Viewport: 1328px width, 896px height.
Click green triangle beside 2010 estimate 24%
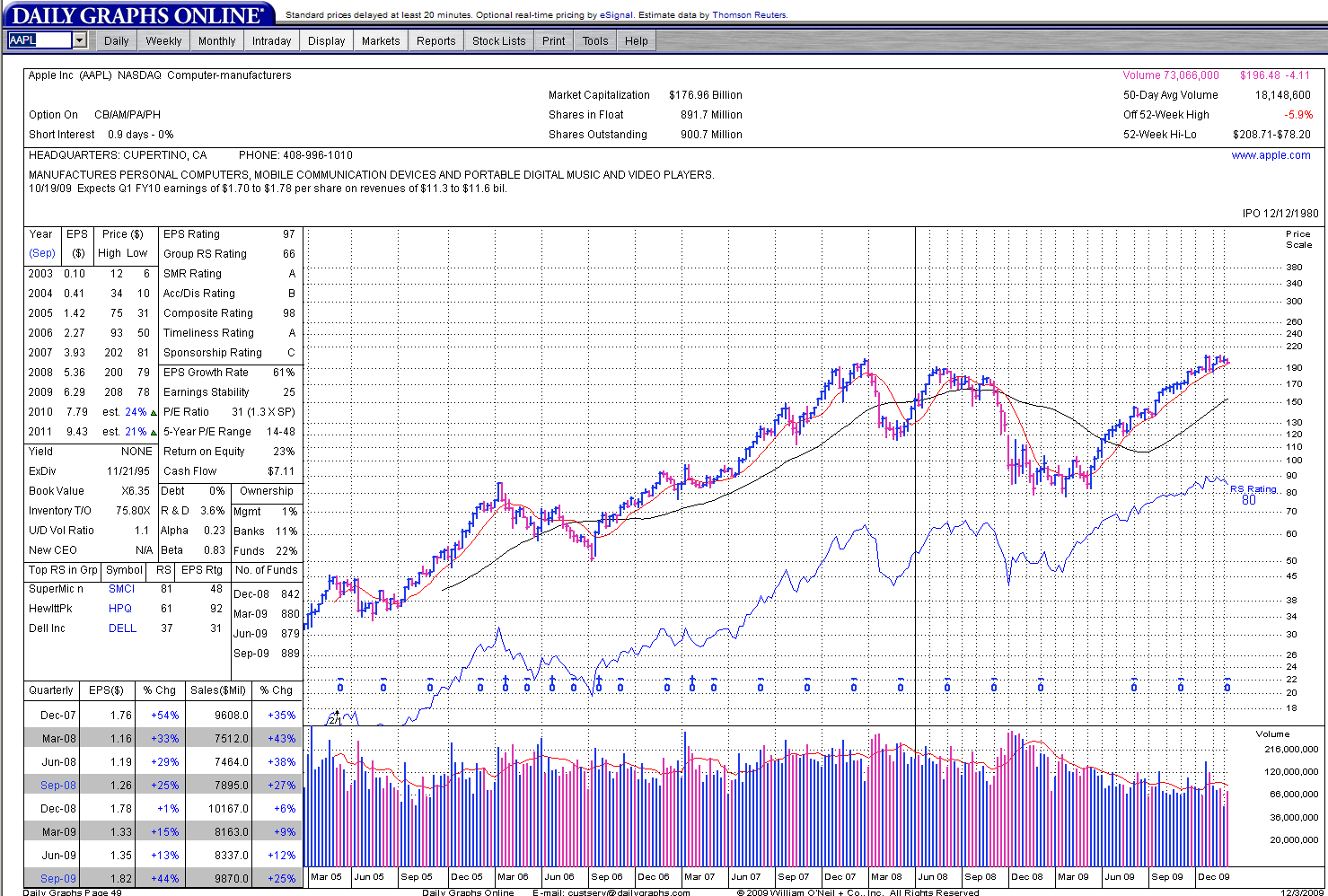click(x=154, y=413)
